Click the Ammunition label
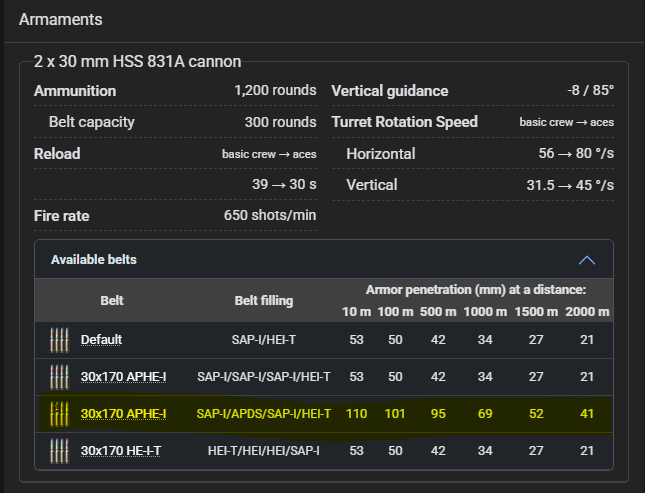Viewport: 645px width, 493px height. (x=75, y=91)
